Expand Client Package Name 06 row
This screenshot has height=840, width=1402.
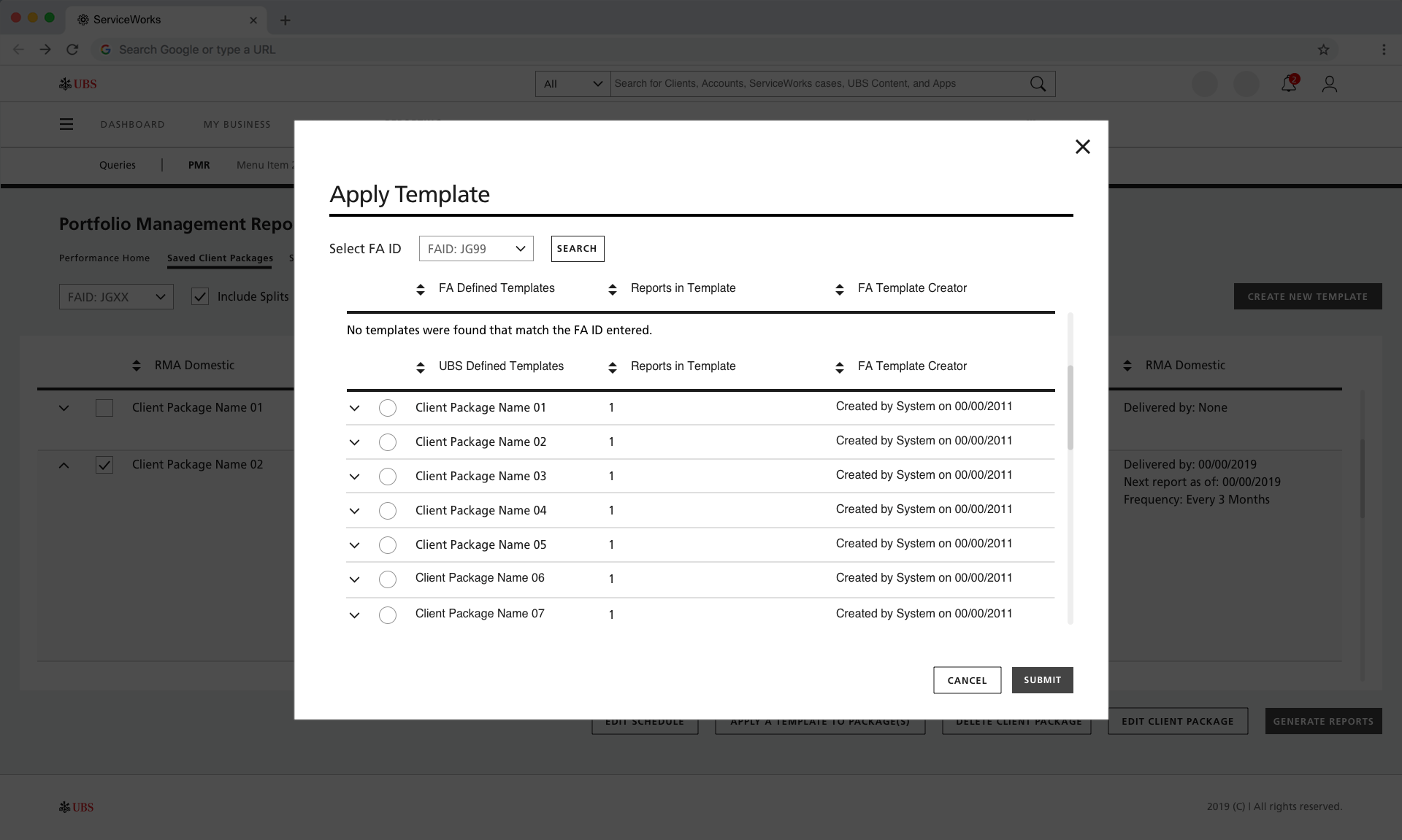355,579
